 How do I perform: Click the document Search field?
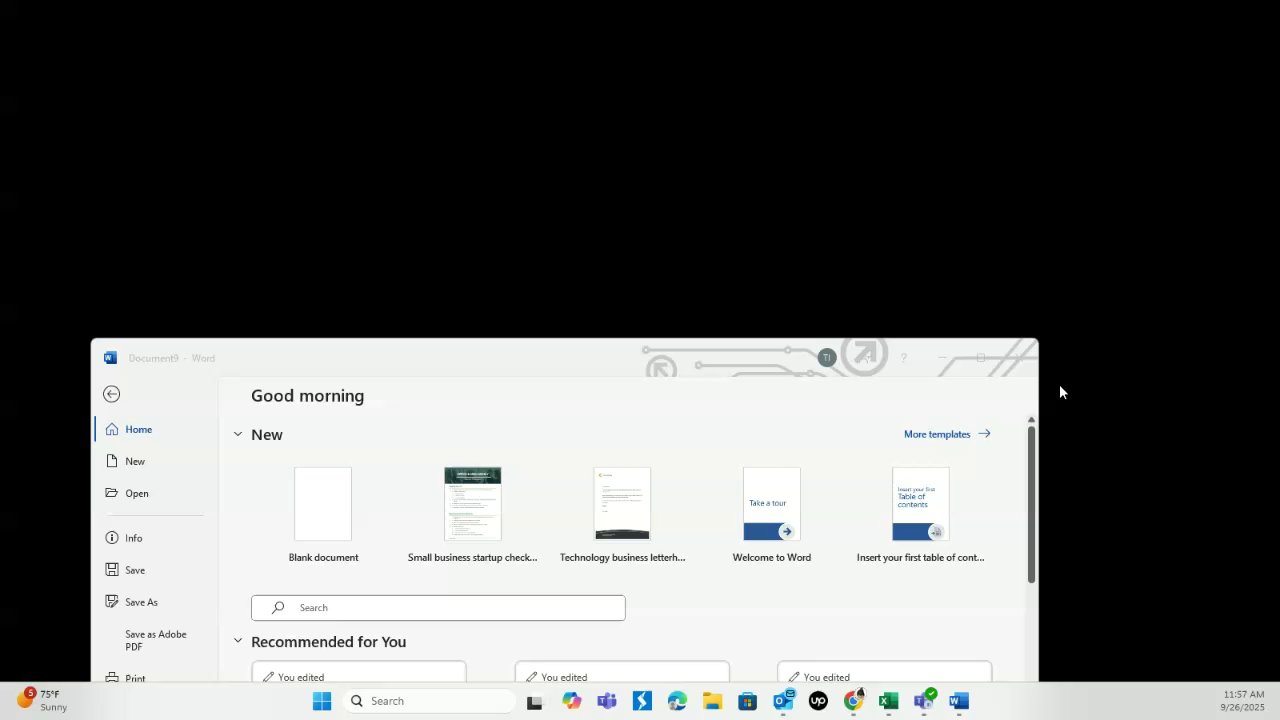[x=438, y=608]
